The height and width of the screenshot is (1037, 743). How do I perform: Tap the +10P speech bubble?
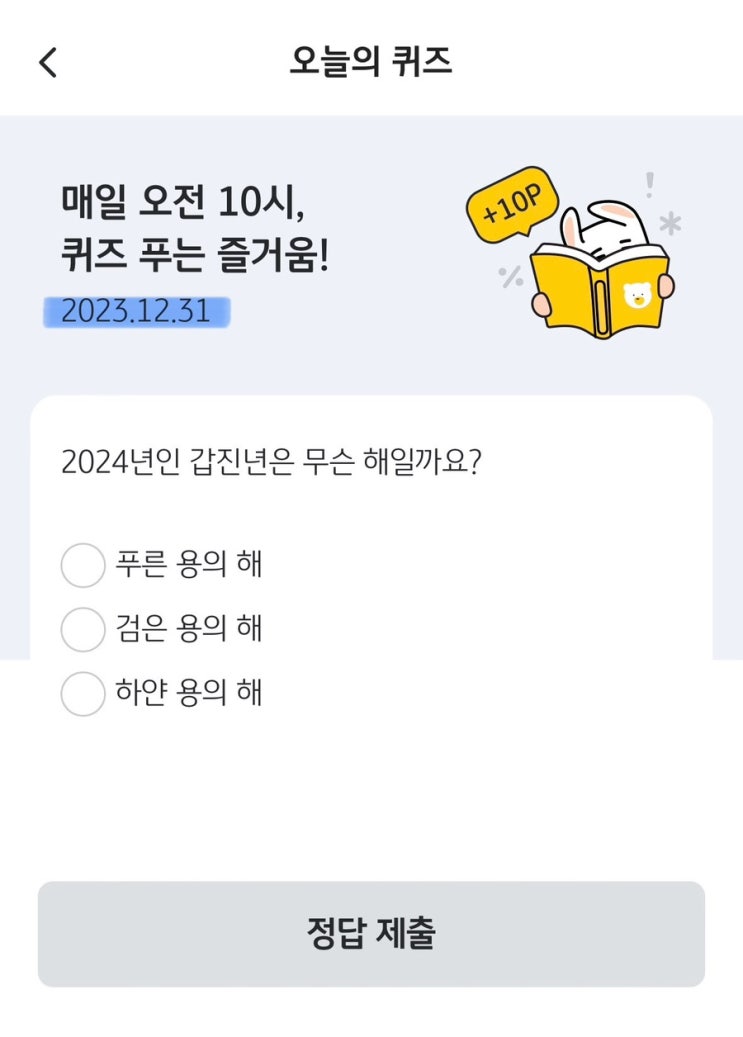(513, 202)
